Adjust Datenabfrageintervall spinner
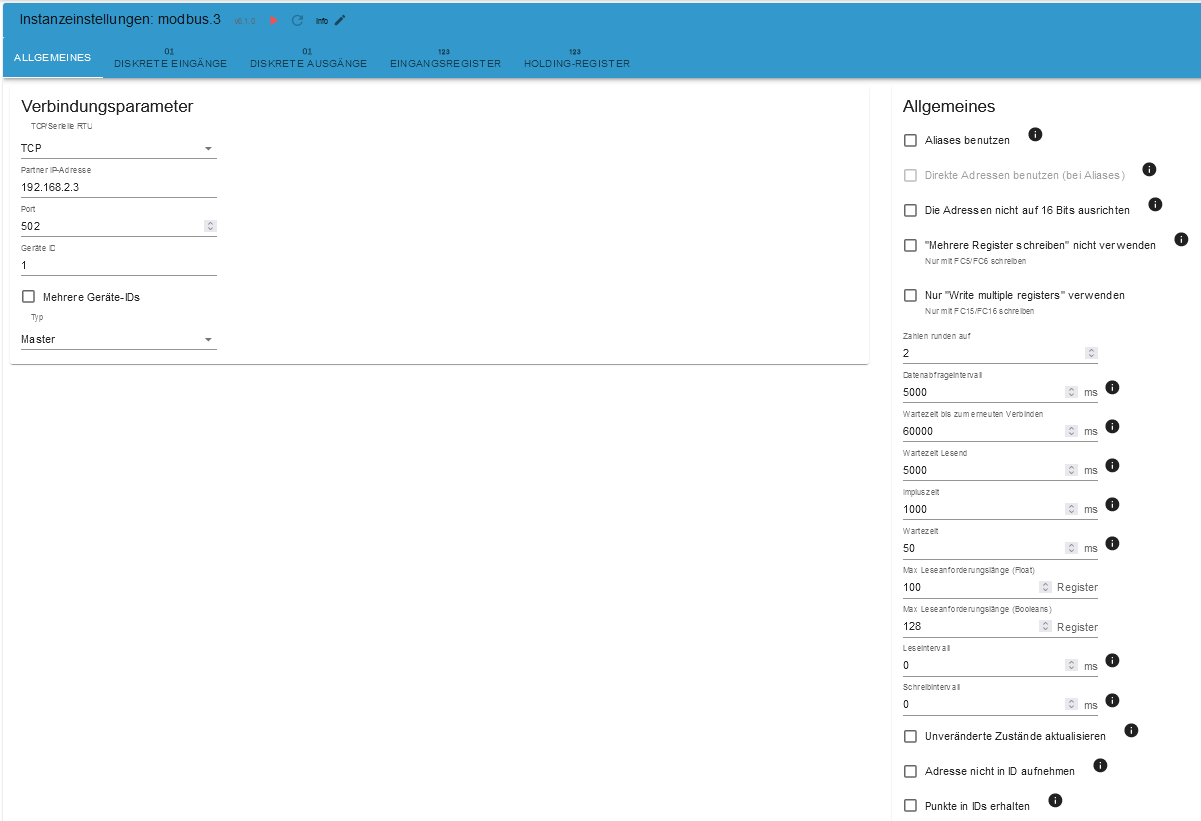The image size is (1201, 821). (x=1071, y=392)
